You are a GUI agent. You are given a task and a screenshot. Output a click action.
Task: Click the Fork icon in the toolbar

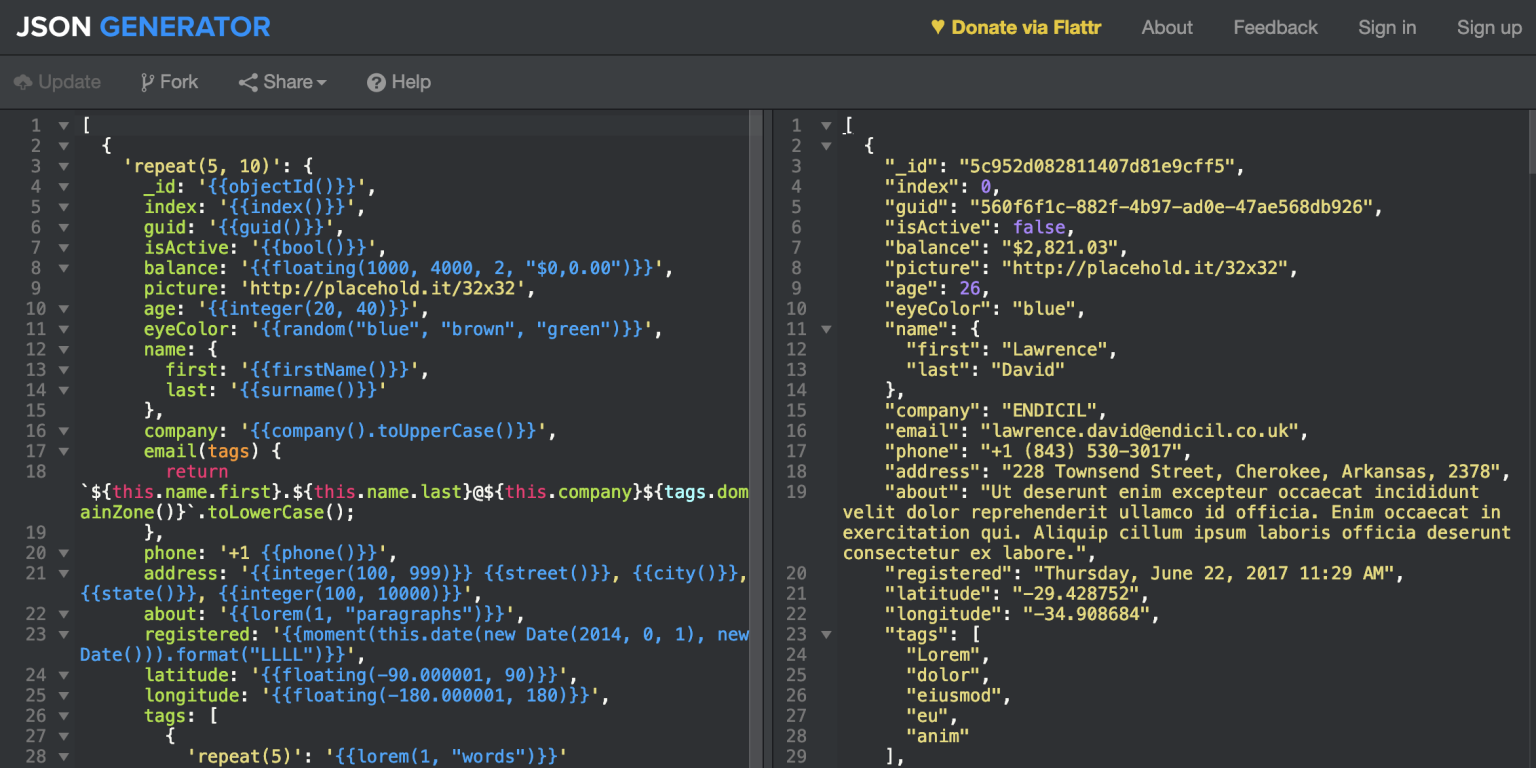coord(146,81)
